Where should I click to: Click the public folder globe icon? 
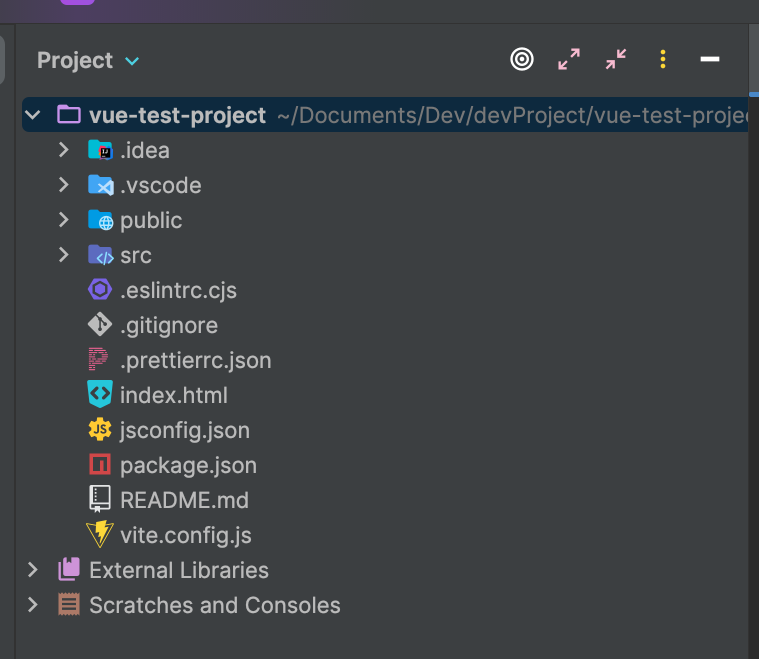(101, 220)
